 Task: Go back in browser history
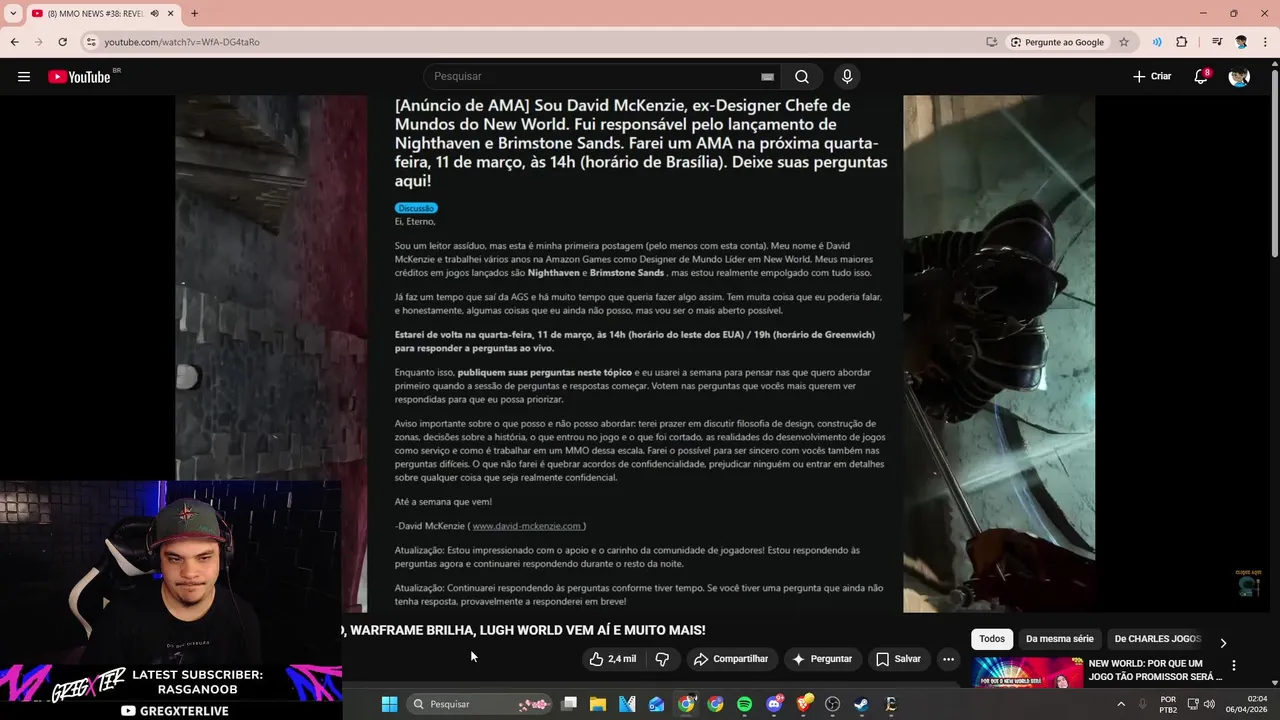pos(14,42)
